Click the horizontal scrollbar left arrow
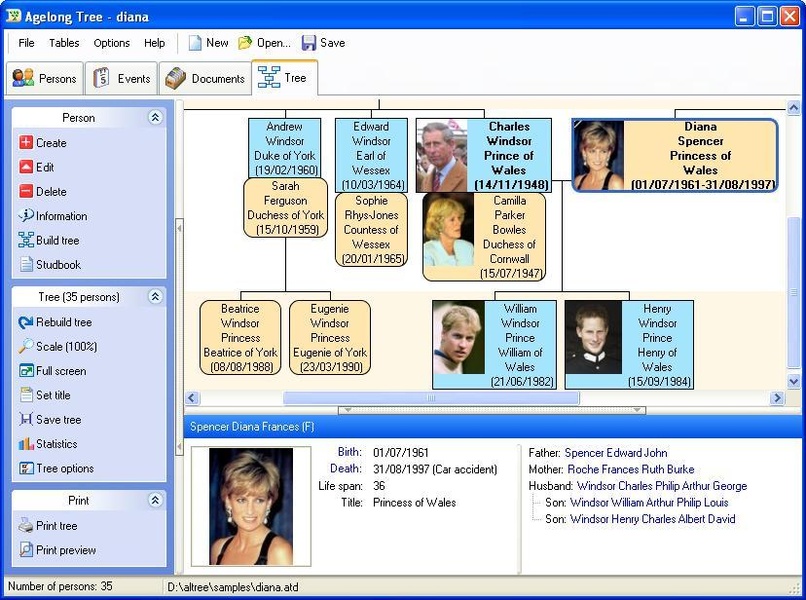The image size is (806, 600). pos(192,398)
